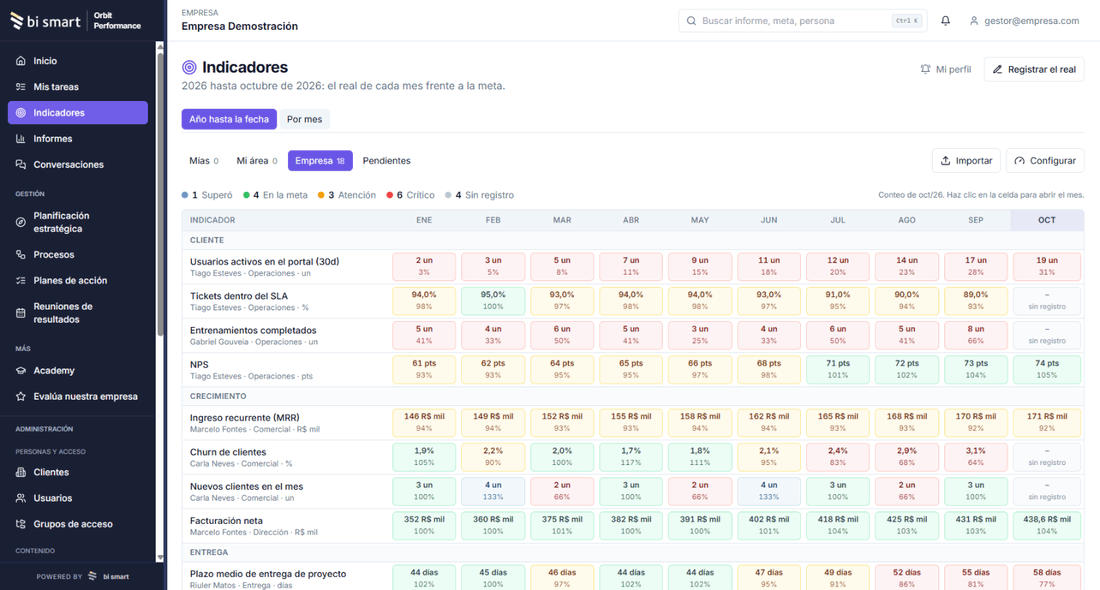Switch to the Por mes view
The width and height of the screenshot is (1100, 590).
(x=304, y=119)
